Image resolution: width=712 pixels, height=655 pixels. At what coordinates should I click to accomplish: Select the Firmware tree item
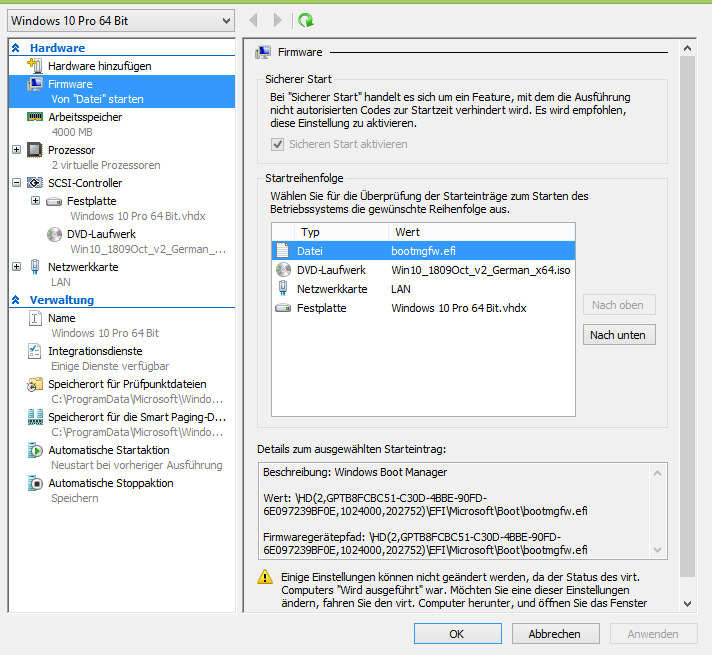pos(122,91)
